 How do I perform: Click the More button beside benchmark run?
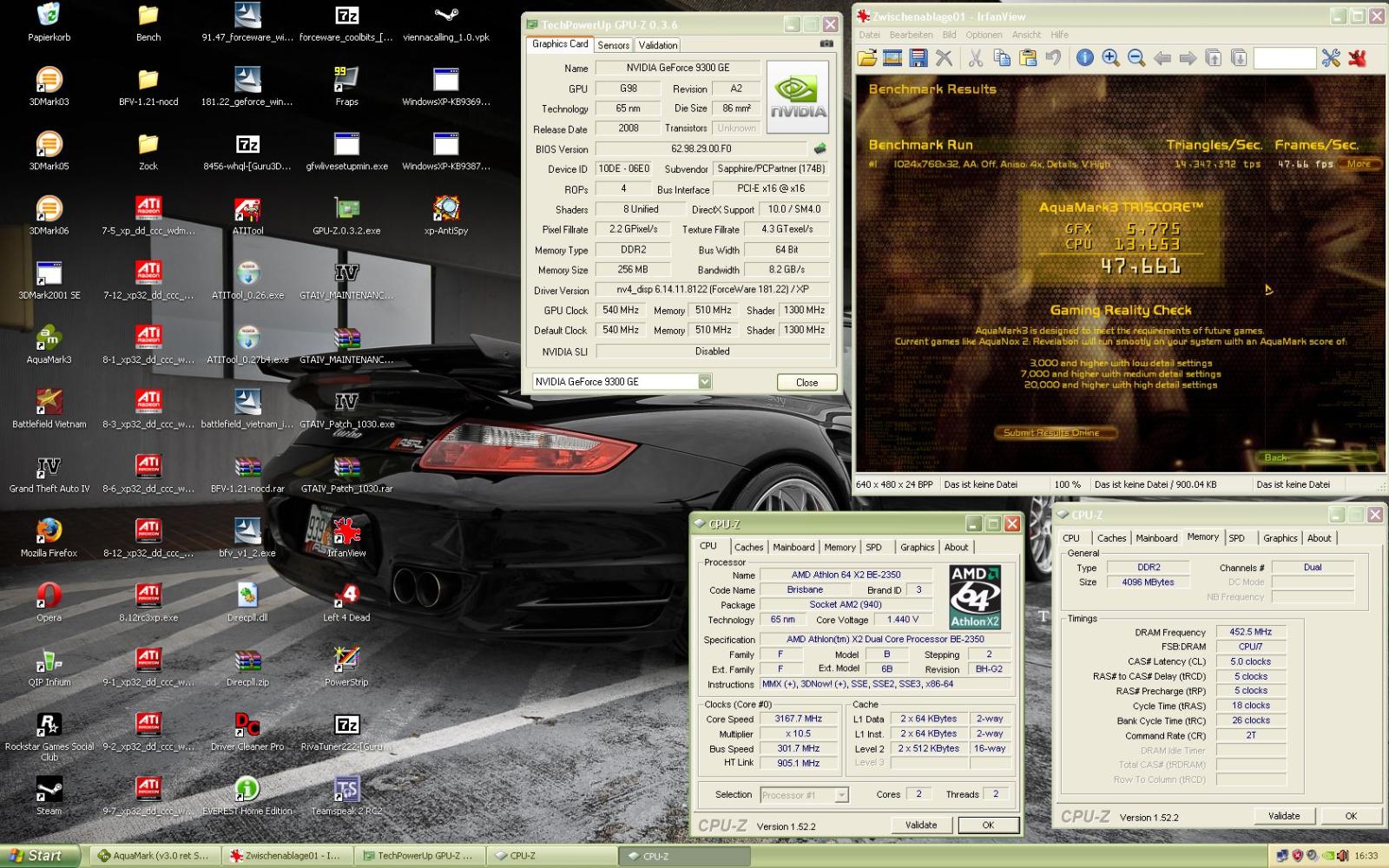click(1359, 164)
